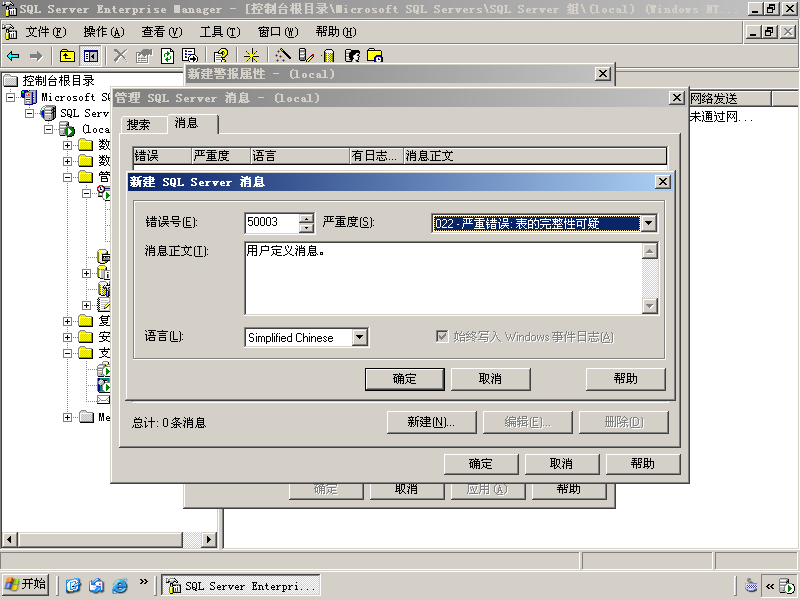
Task: Select the Microsoft SQL Servers tree icon
Action: (x=30, y=97)
